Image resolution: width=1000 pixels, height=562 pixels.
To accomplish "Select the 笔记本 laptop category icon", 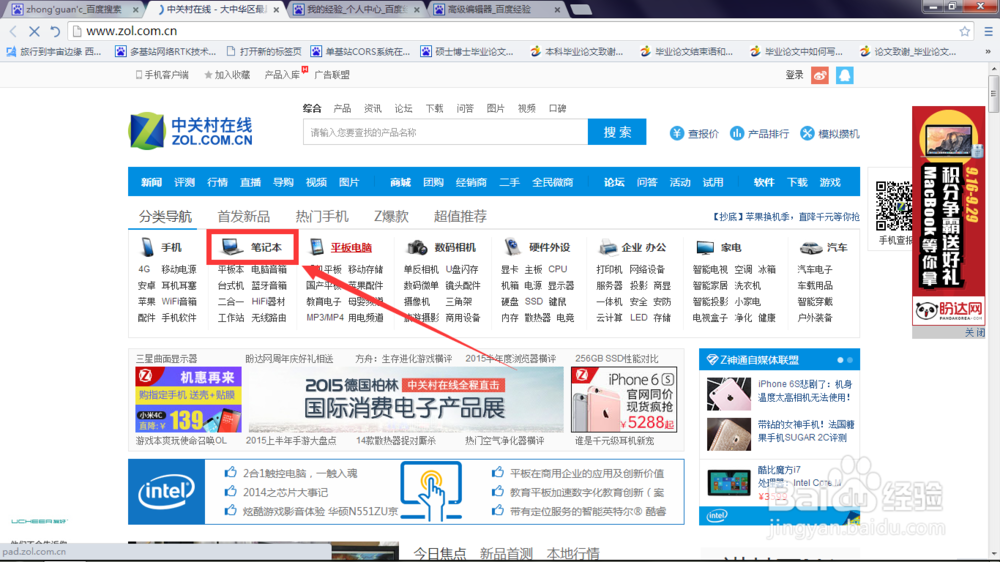I will click(x=230, y=247).
